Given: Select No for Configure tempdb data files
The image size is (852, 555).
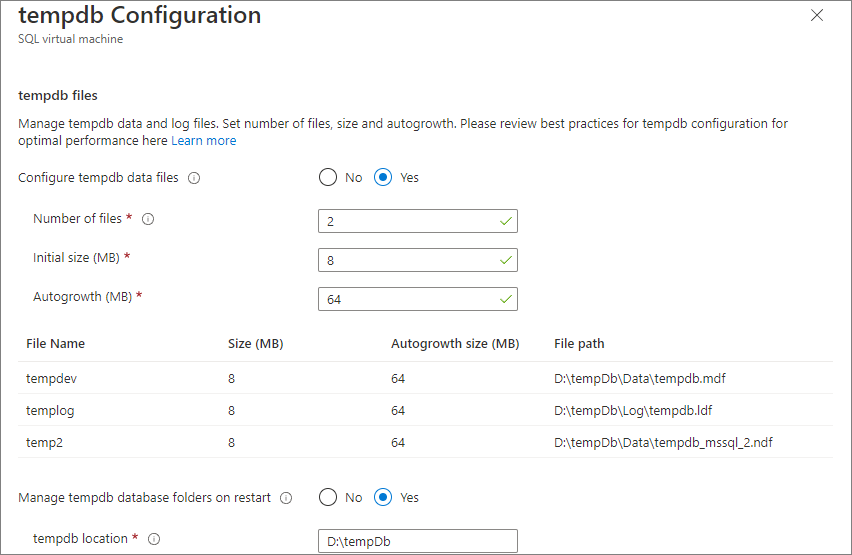Looking at the screenshot, I should (x=329, y=178).
